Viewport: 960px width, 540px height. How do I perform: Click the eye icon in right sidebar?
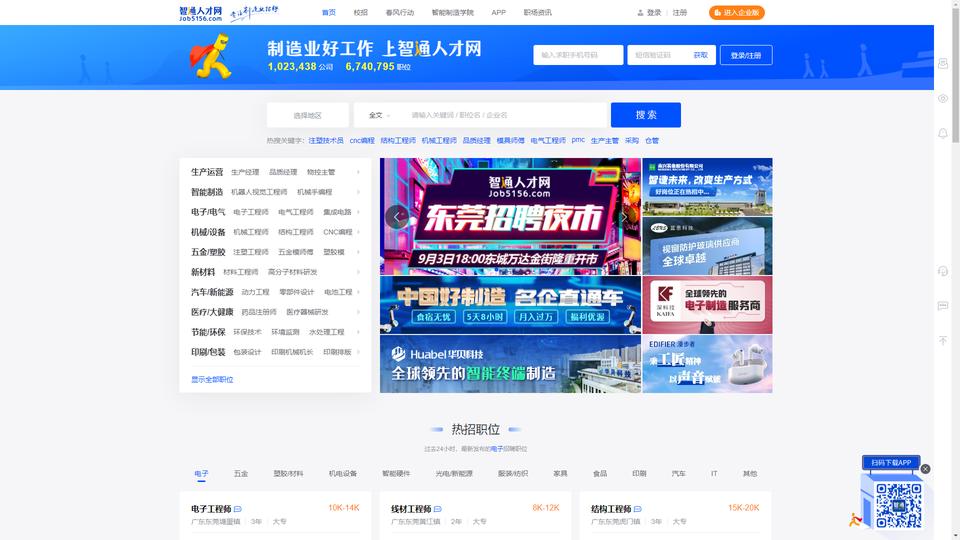pyautogui.click(x=943, y=99)
